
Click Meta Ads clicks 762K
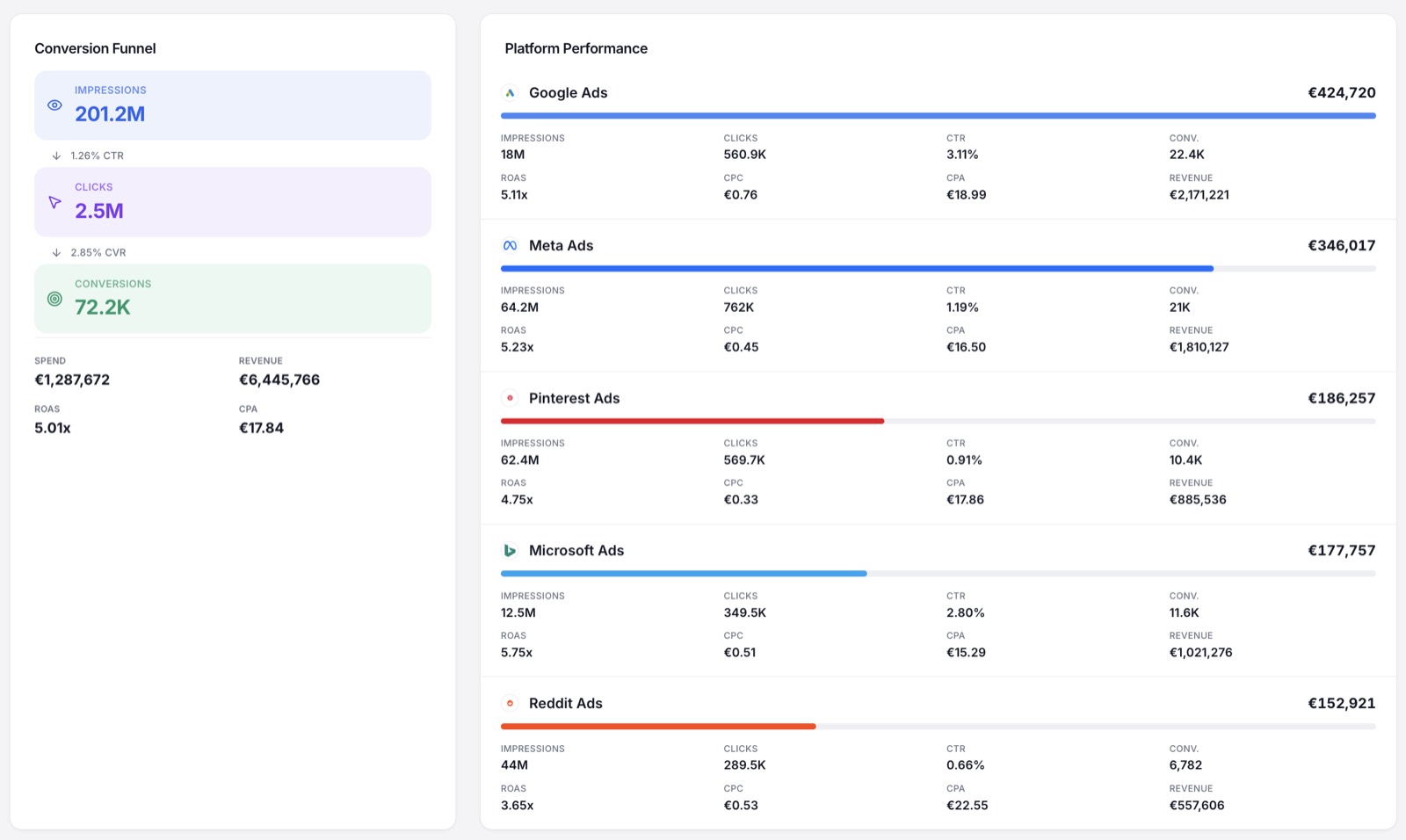[x=739, y=307]
